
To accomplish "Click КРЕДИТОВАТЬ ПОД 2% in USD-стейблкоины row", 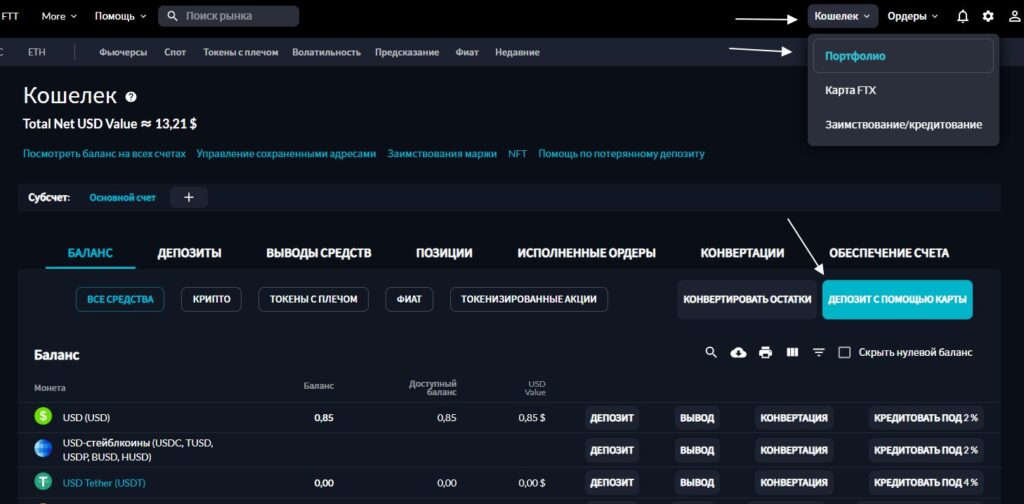I will point(926,450).
